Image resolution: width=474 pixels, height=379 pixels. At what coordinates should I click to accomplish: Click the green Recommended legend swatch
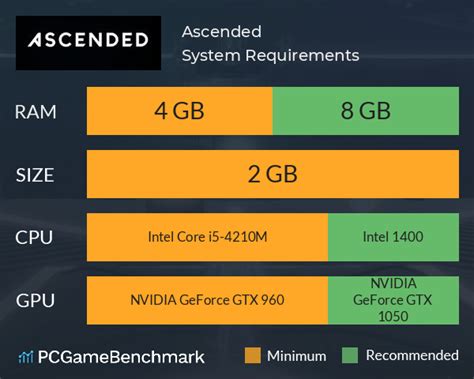[350, 355]
